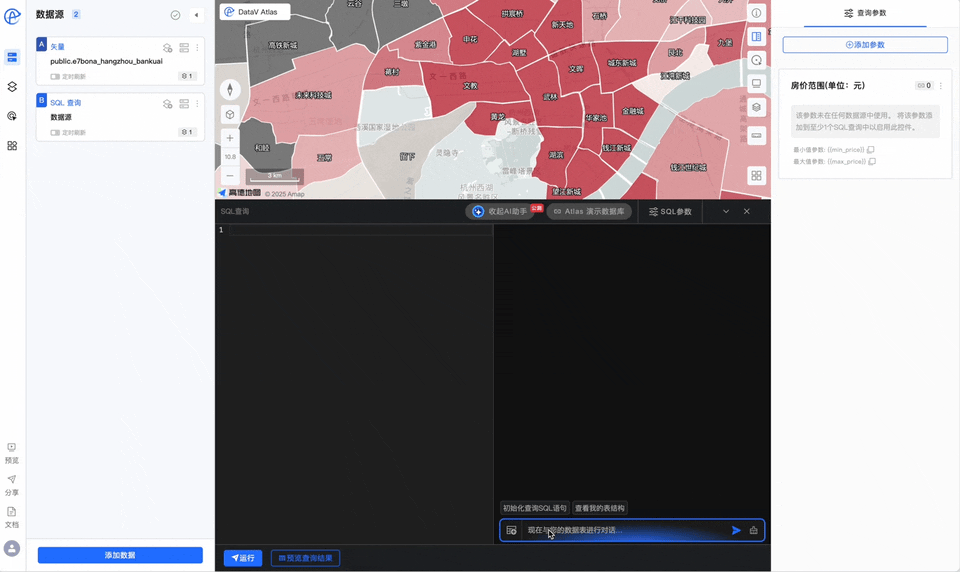This screenshot has width=960, height=572.
Task: Open more options on 矢量 card
Action: (x=197, y=48)
